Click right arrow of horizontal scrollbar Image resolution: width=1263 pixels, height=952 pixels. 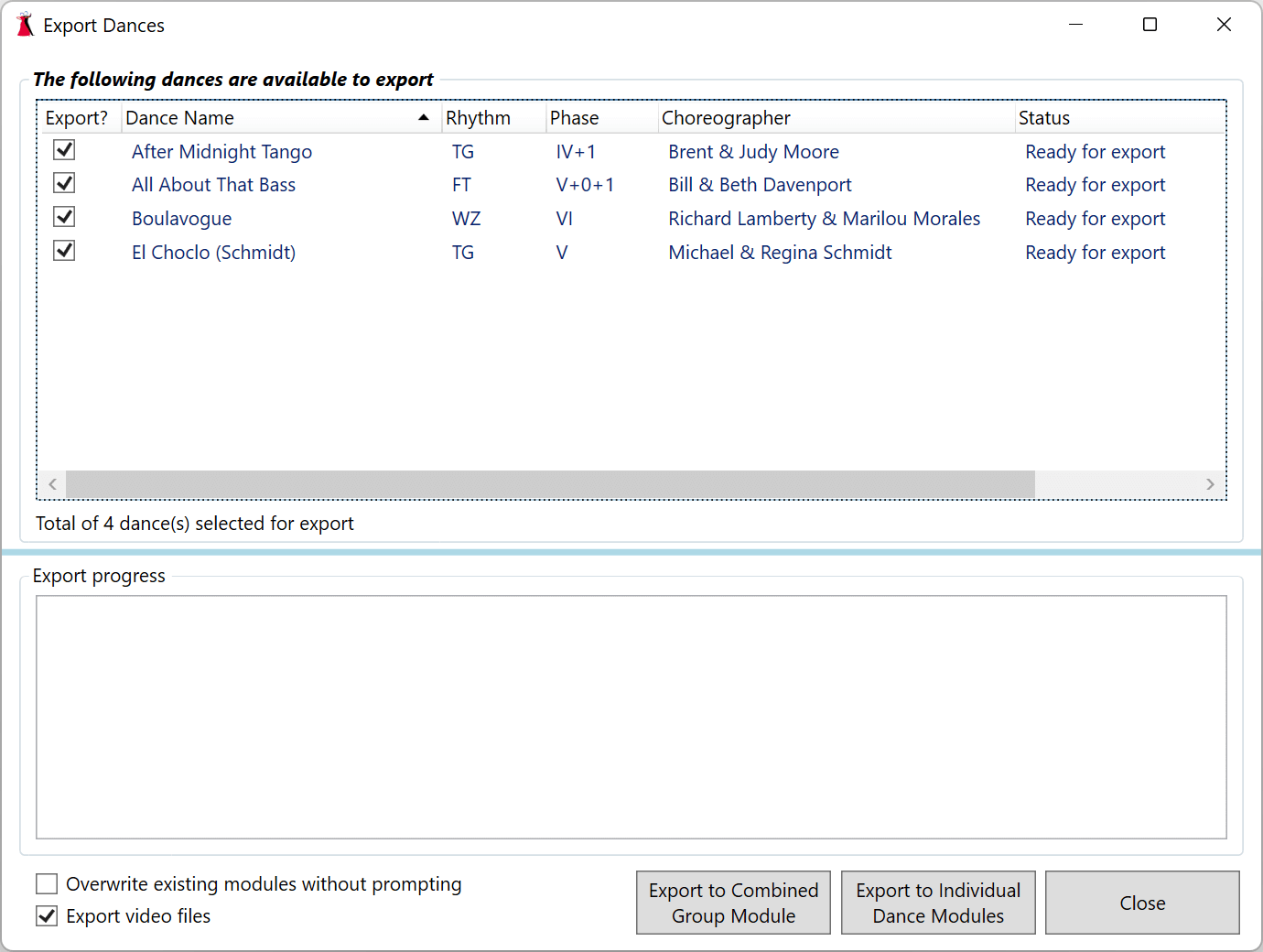[1210, 484]
